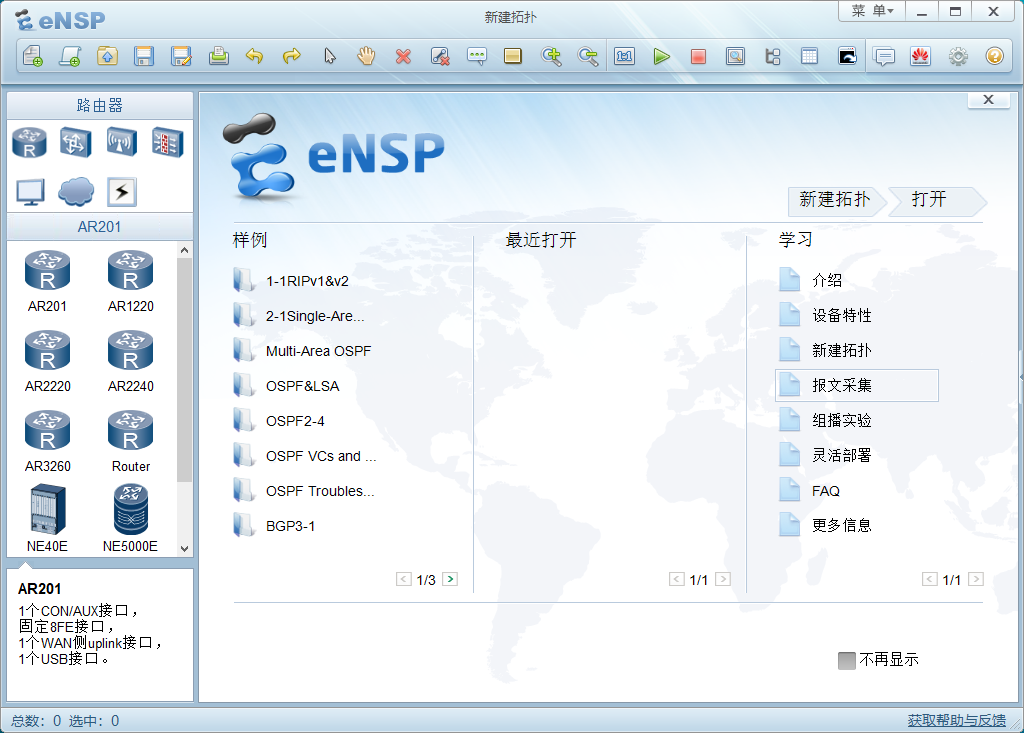Image resolution: width=1024 pixels, height=733 pixels.
Task: Click the 1:1 fit-to-size icon
Action: coord(624,56)
